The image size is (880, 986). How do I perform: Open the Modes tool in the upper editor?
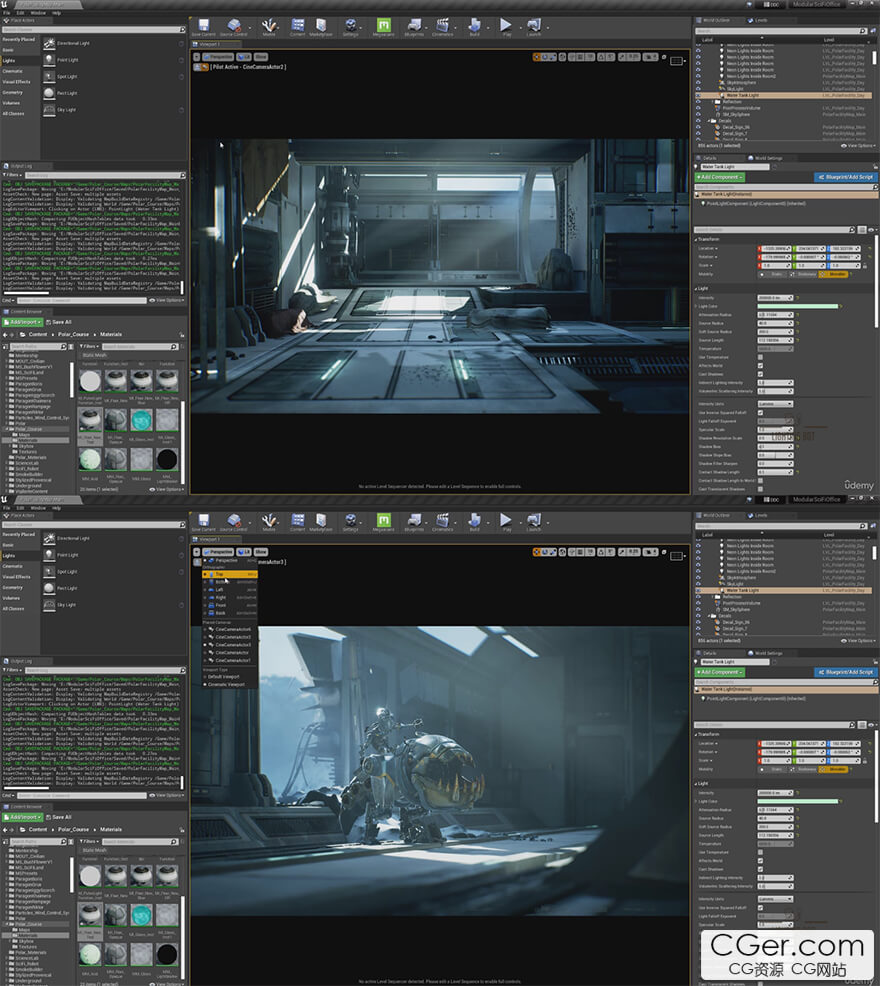269,26
